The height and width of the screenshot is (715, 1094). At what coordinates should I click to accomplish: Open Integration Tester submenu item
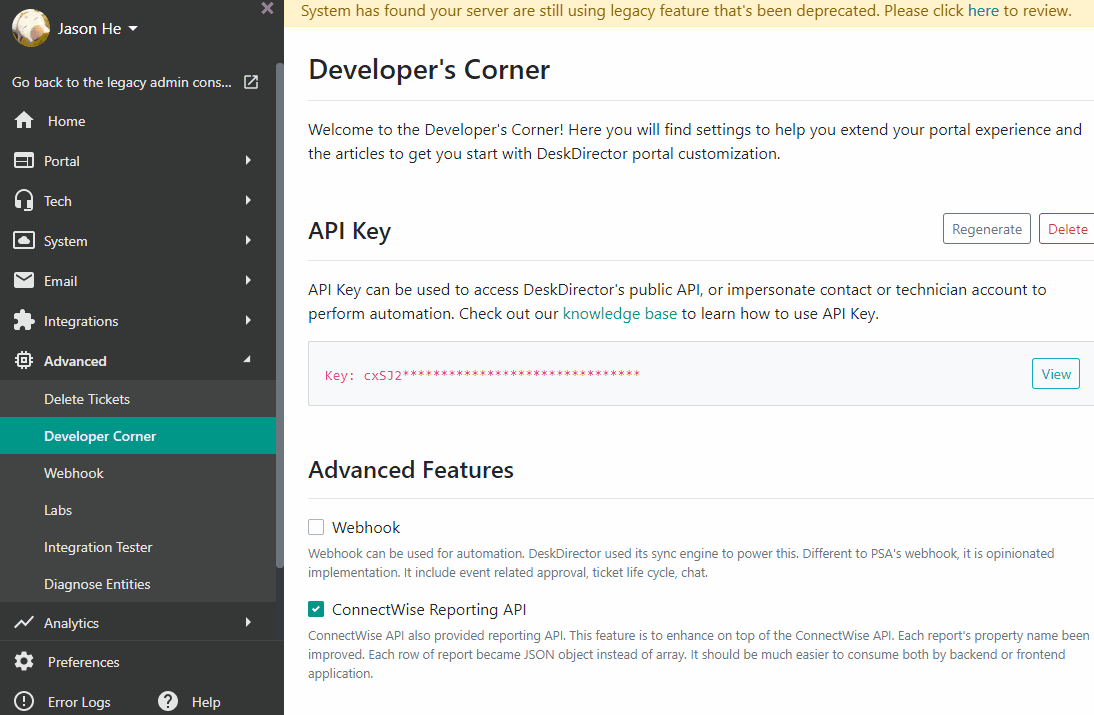138,547
